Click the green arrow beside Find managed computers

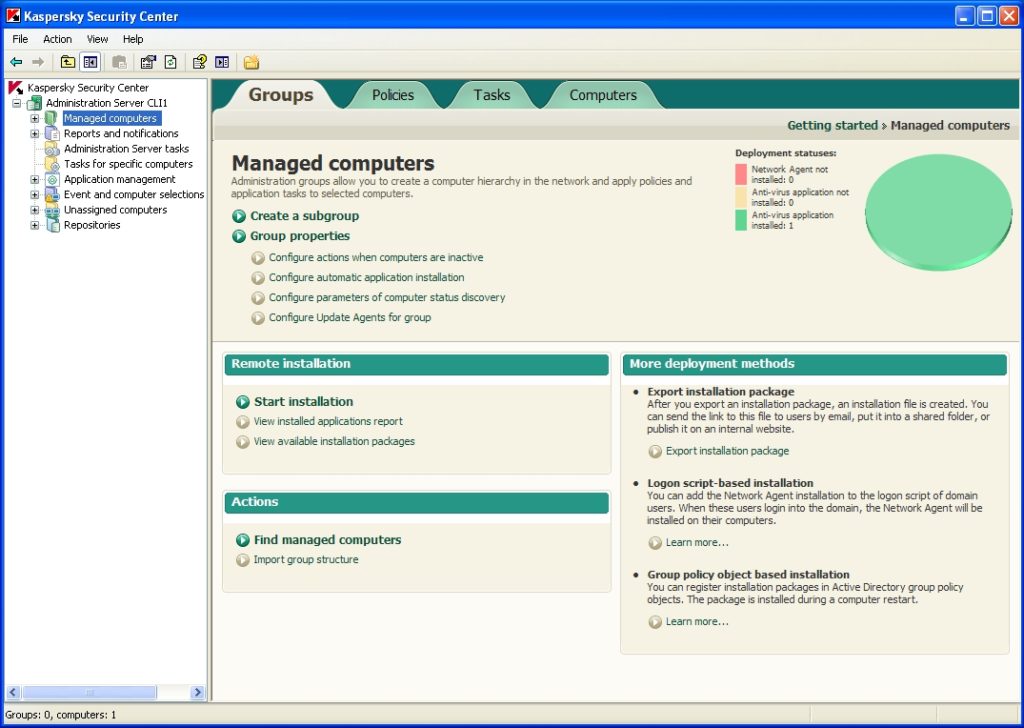click(243, 540)
